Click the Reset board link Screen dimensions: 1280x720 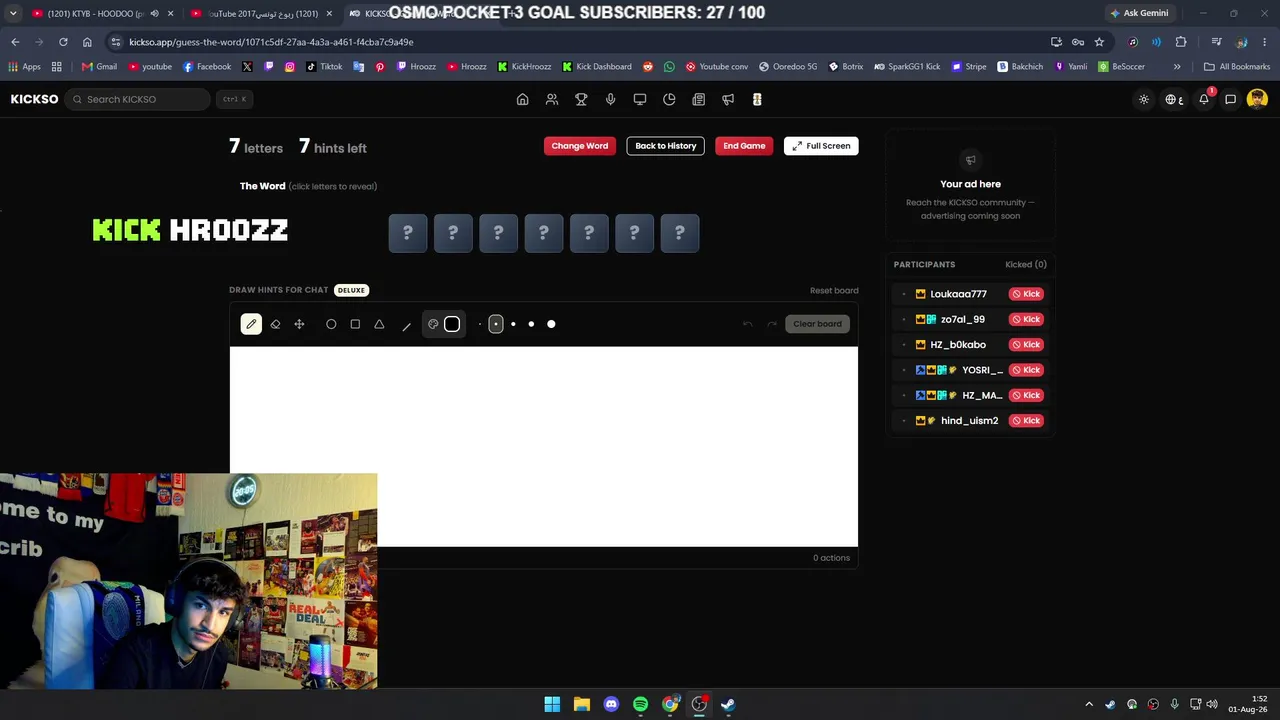pos(834,290)
